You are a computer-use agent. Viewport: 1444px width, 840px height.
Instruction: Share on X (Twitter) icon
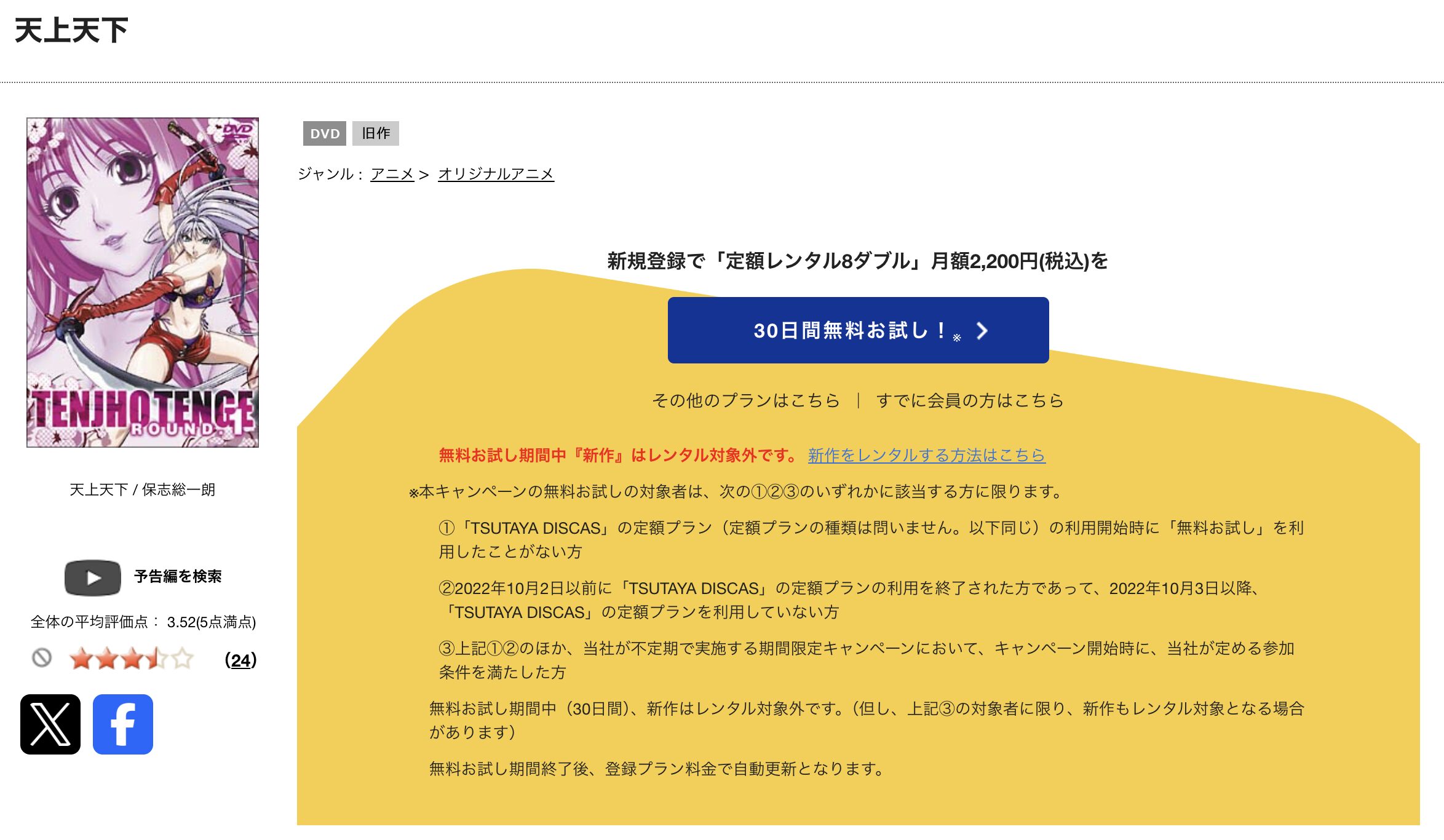(x=50, y=724)
